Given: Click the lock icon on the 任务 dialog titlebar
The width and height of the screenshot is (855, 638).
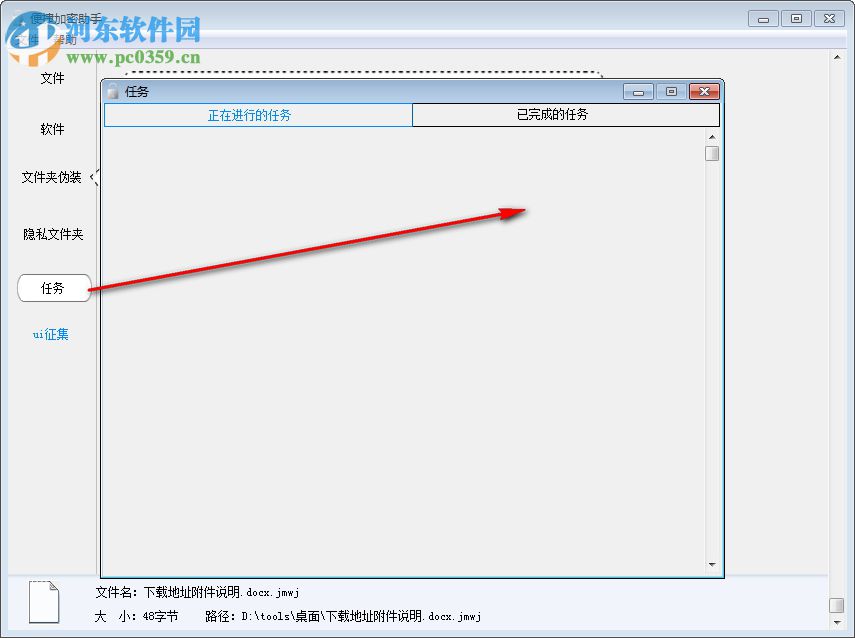Looking at the screenshot, I should tap(112, 91).
